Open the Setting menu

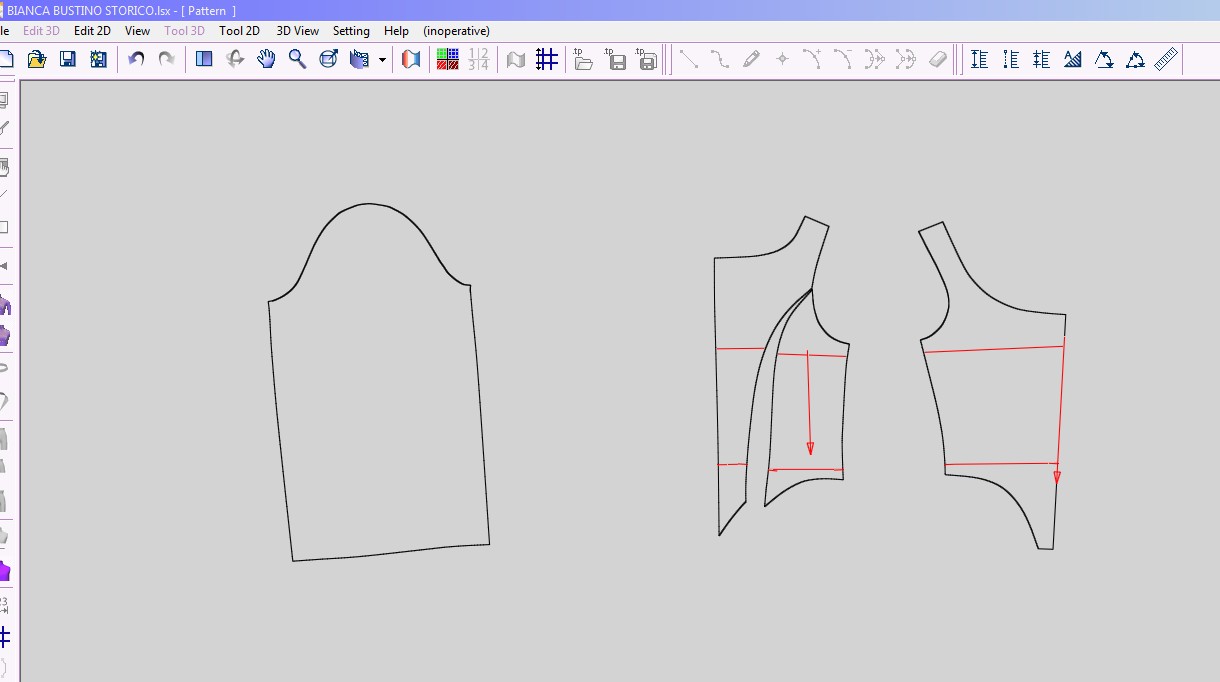click(x=351, y=31)
